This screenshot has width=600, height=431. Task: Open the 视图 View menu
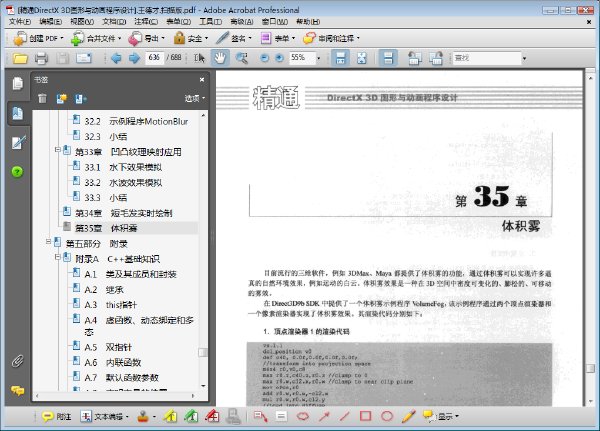(82, 22)
